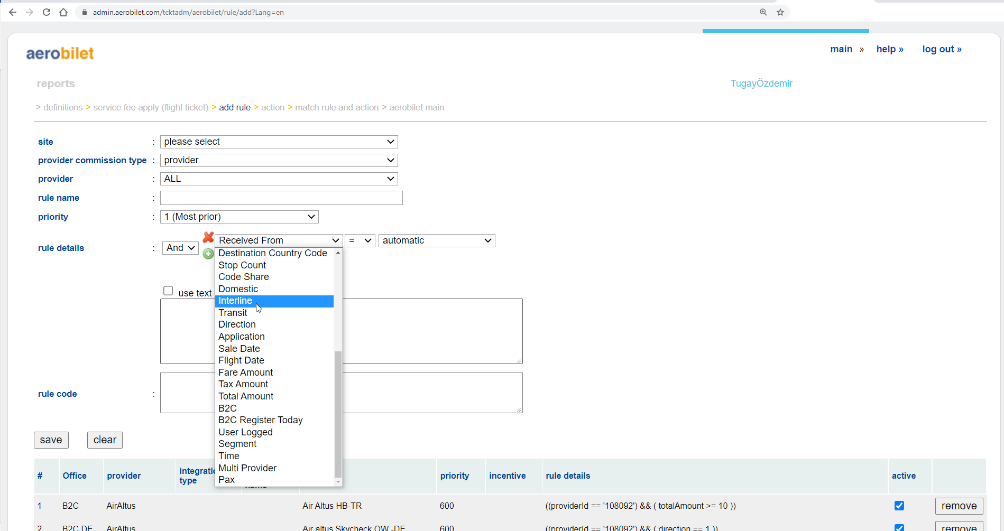Screen dimensions: 1004x531
Task: Click the browser home icon
Action: 63,12
